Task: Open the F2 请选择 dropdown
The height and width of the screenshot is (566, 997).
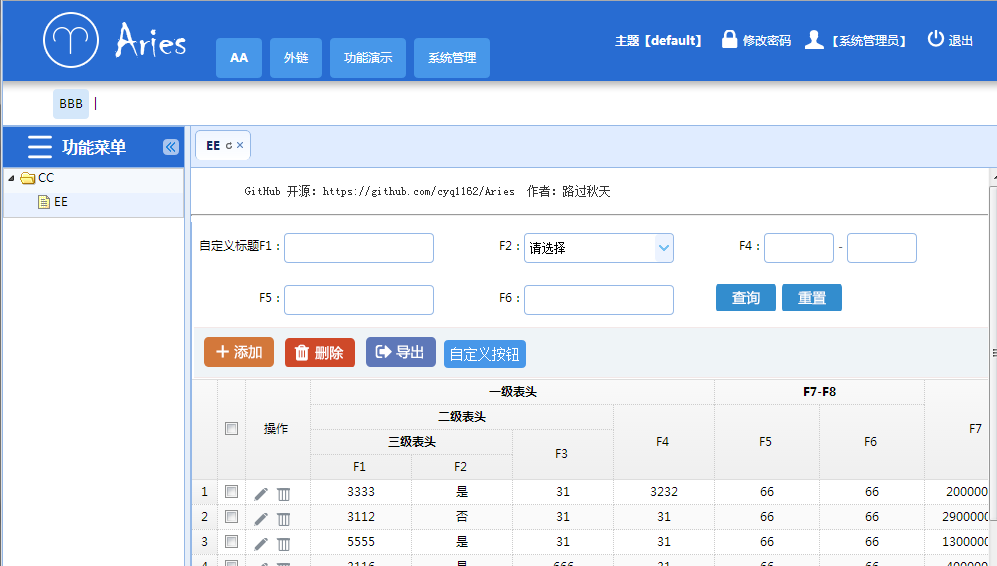Action: tap(598, 248)
